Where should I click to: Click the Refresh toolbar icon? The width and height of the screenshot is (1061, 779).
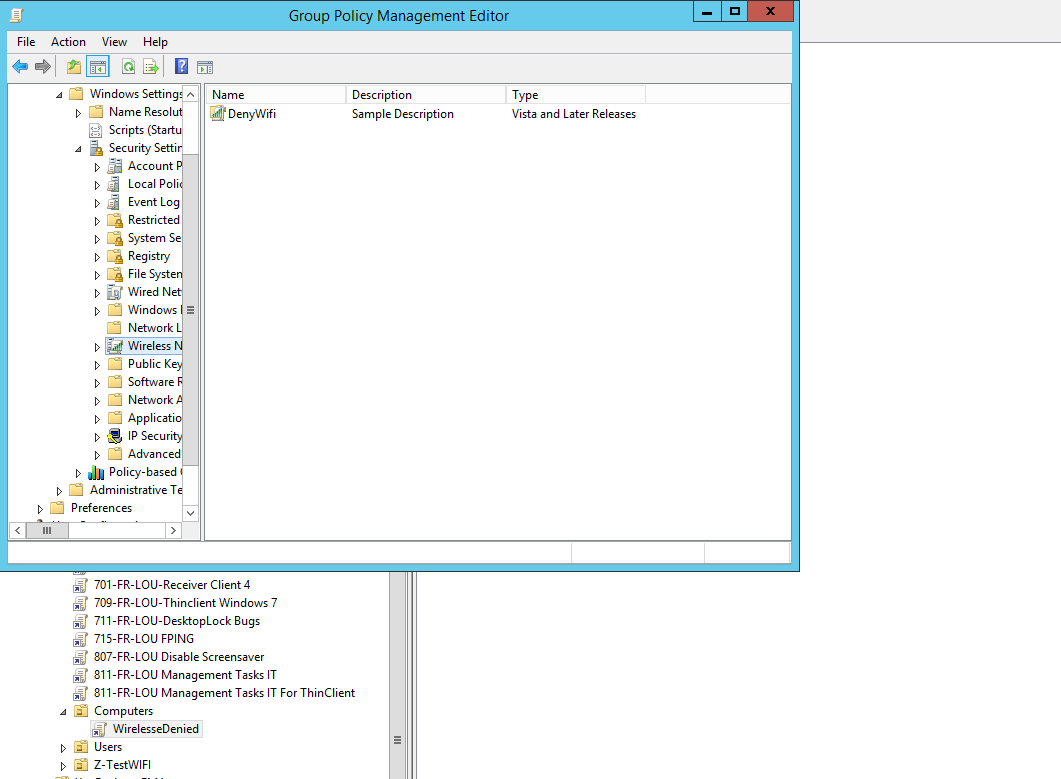128,67
